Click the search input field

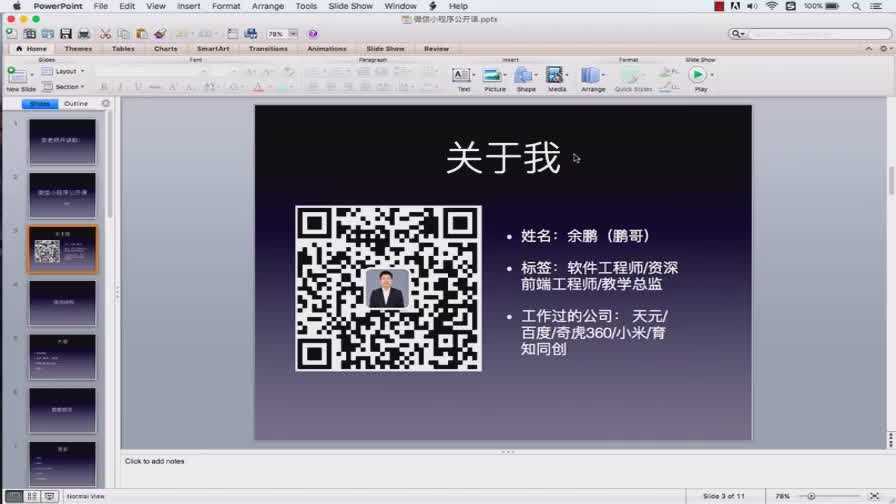[x=819, y=34]
